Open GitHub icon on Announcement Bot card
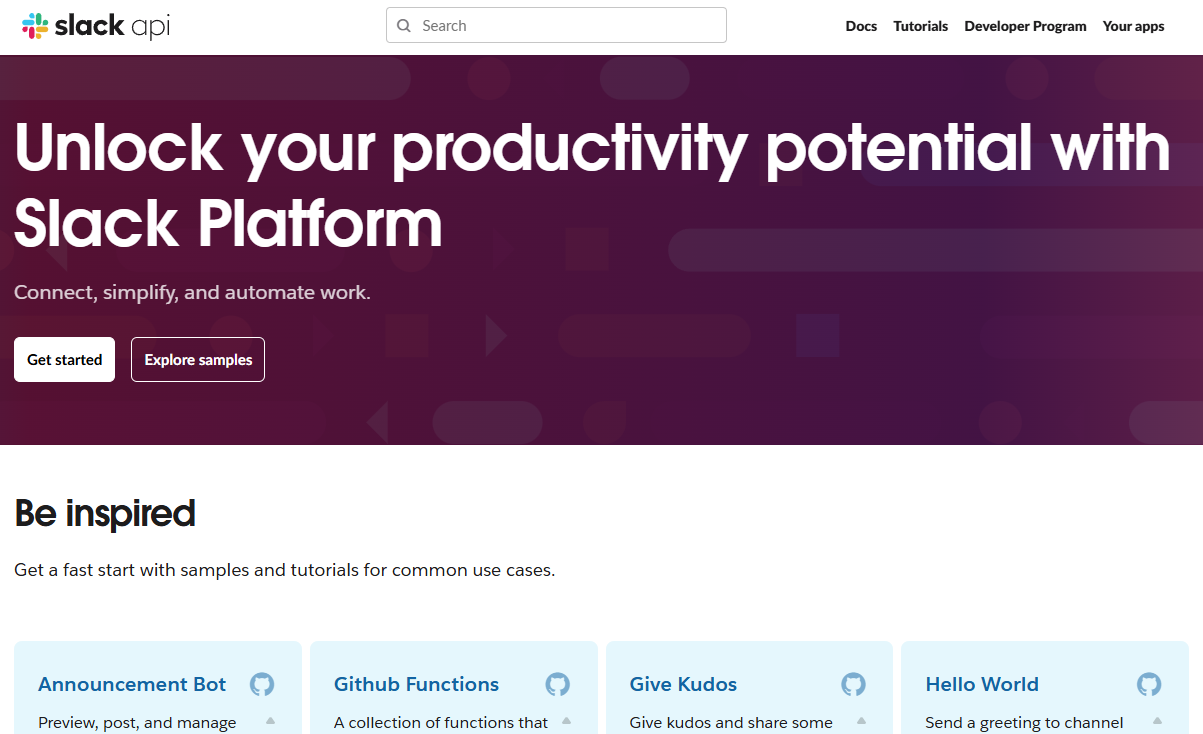The width and height of the screenshot is (1203, 734). click(262, 684)
